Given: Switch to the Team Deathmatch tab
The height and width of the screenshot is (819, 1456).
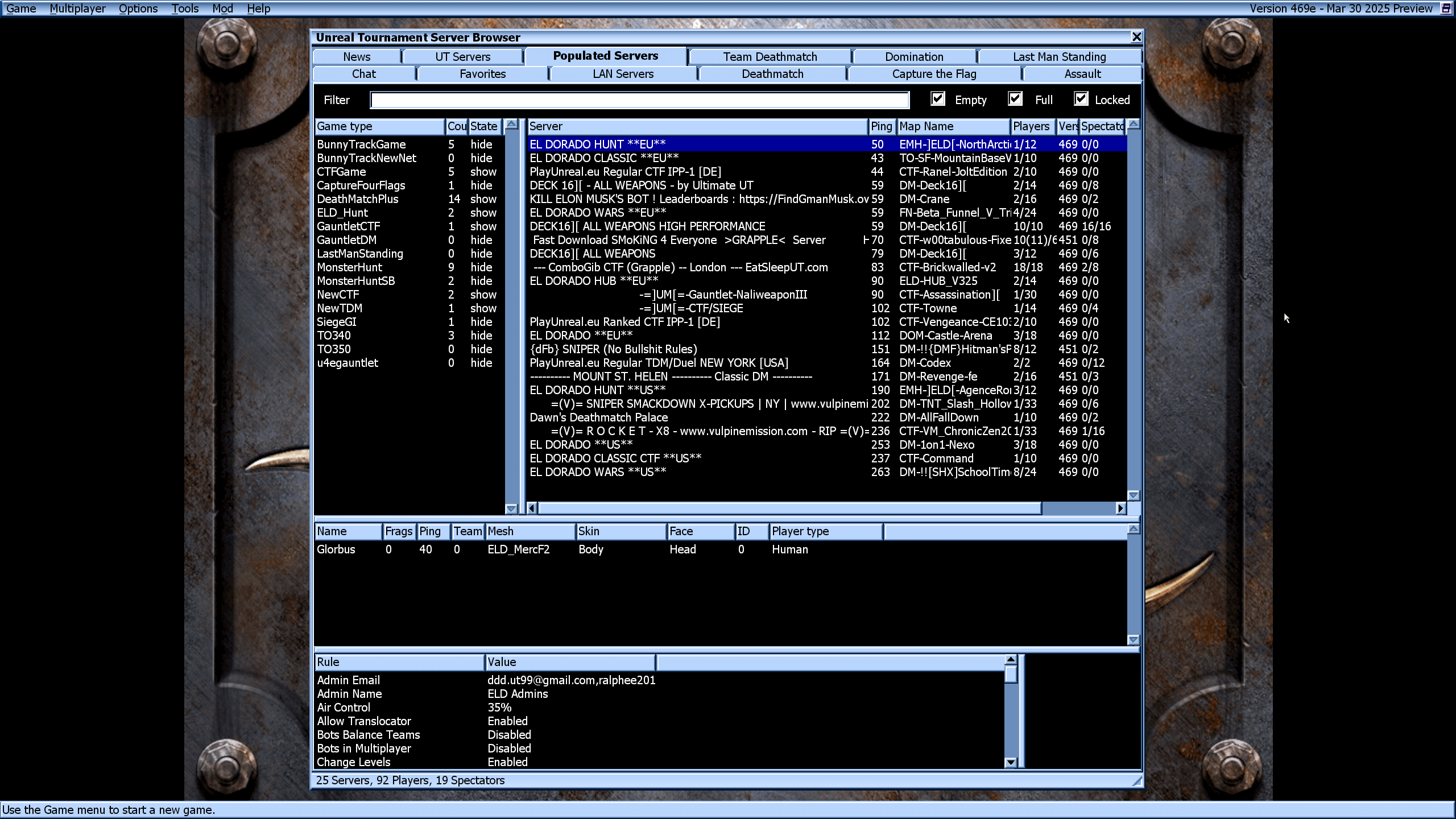Looking at the screenshot, I should pyautogui.click(x=770, y=57).
